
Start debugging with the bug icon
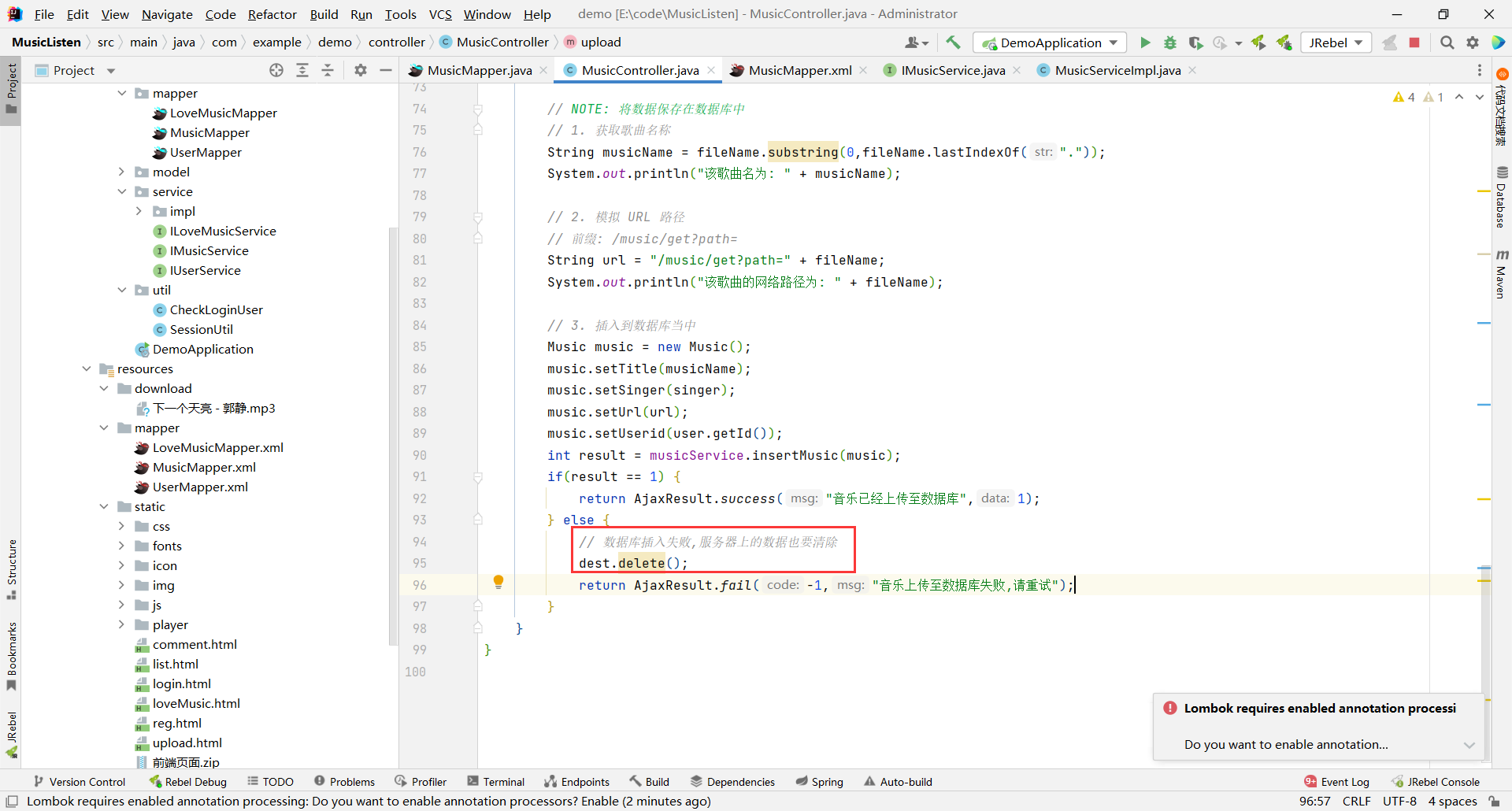(1170, 43)
